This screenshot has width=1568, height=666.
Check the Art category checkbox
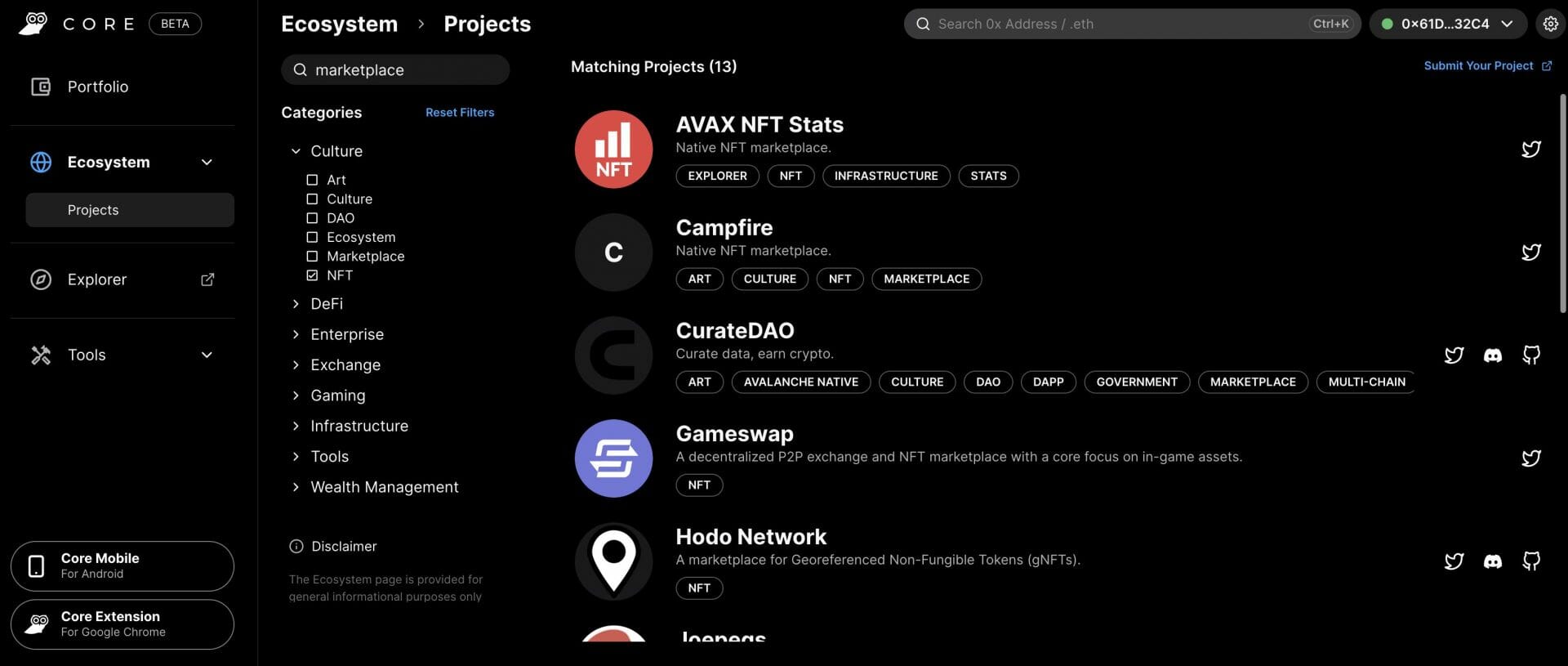click(312, 180)
